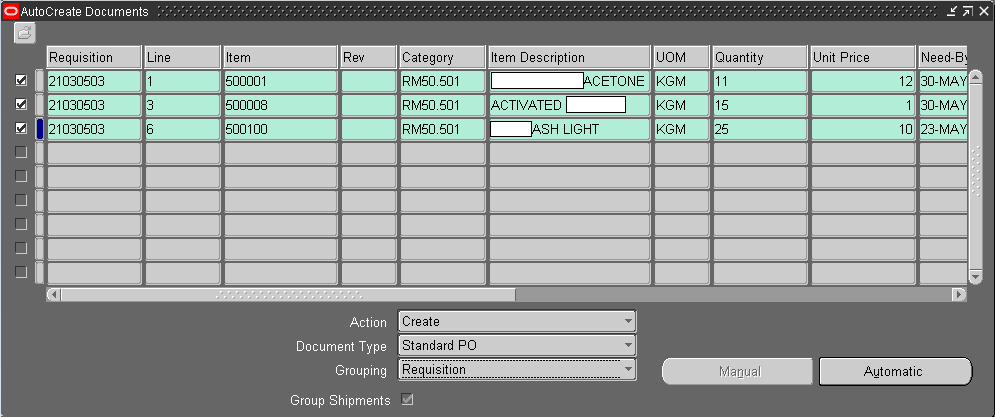The image size is (995, 417).
Task: Click the horizontal scrollbar left arrow
Action: pyautogui.click(x=54, y=295)
